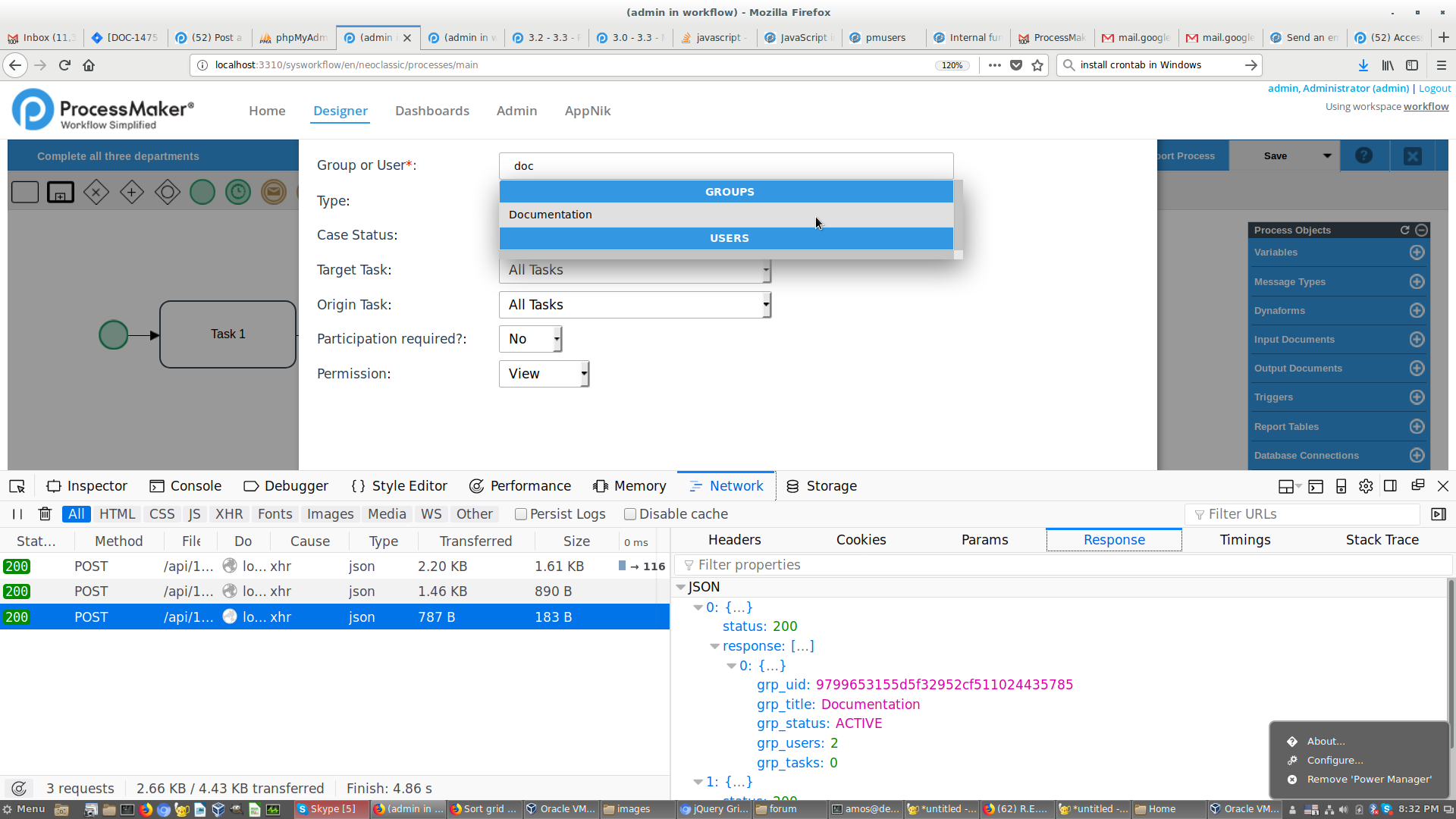Expand the Target Task dropdown
Screen dimensions: 1456x819
[767, 269]
